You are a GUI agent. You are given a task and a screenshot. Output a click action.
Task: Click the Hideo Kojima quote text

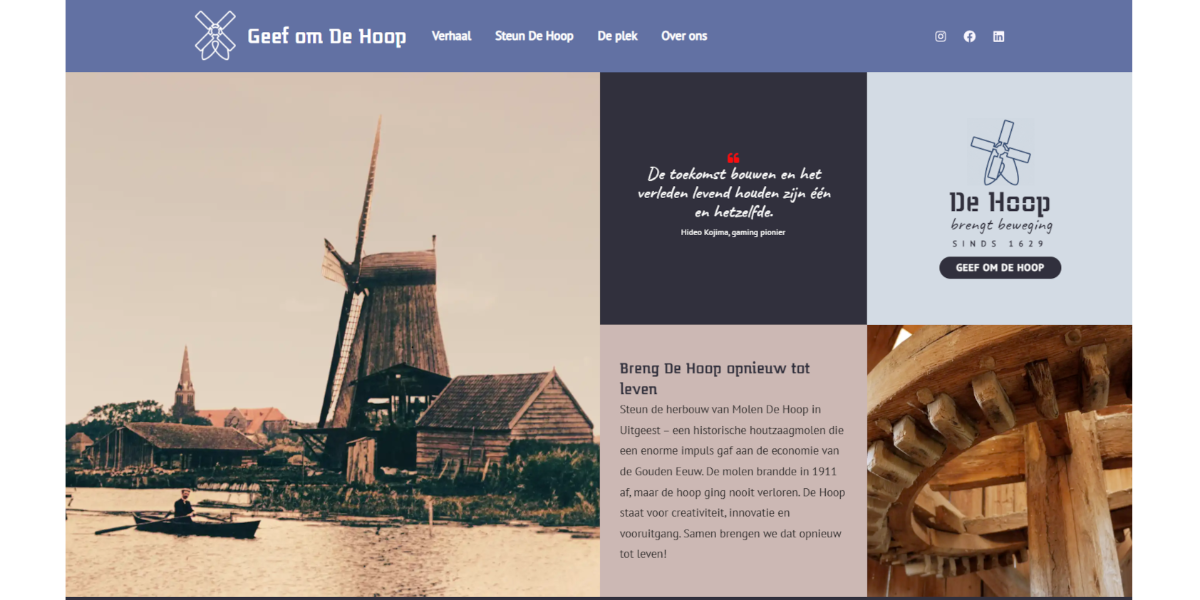point(734,193)
